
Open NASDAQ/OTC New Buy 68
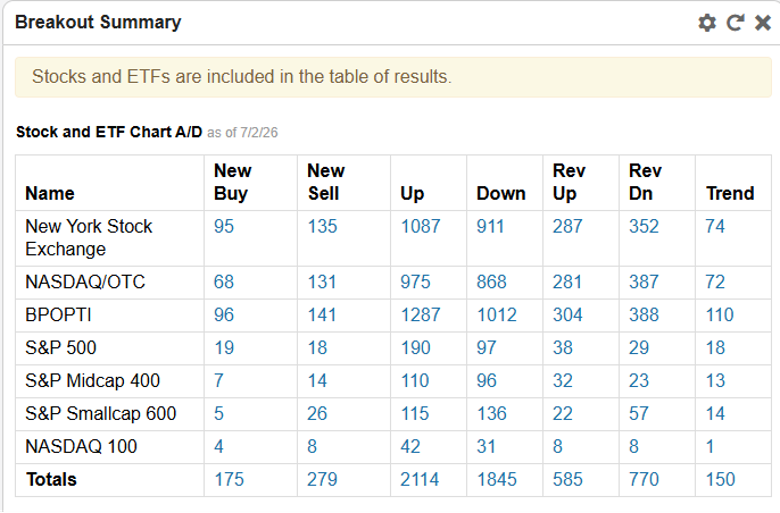click(224, 282)
